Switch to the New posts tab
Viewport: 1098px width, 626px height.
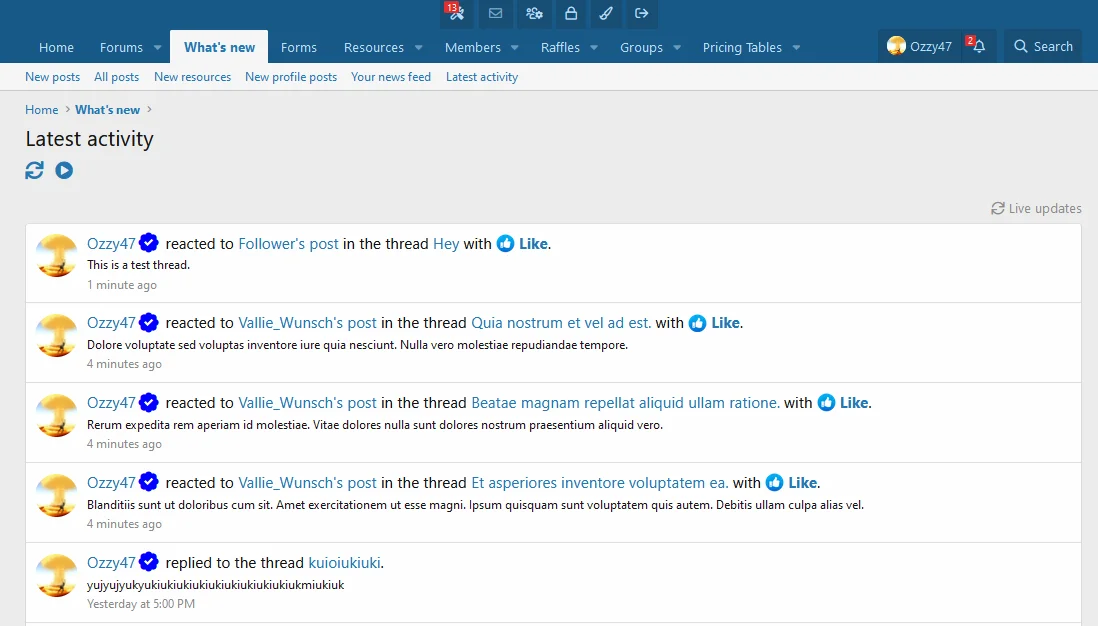52,77
